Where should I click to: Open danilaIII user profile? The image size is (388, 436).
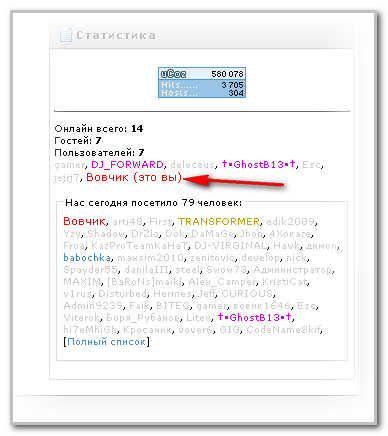pos(146,270)
